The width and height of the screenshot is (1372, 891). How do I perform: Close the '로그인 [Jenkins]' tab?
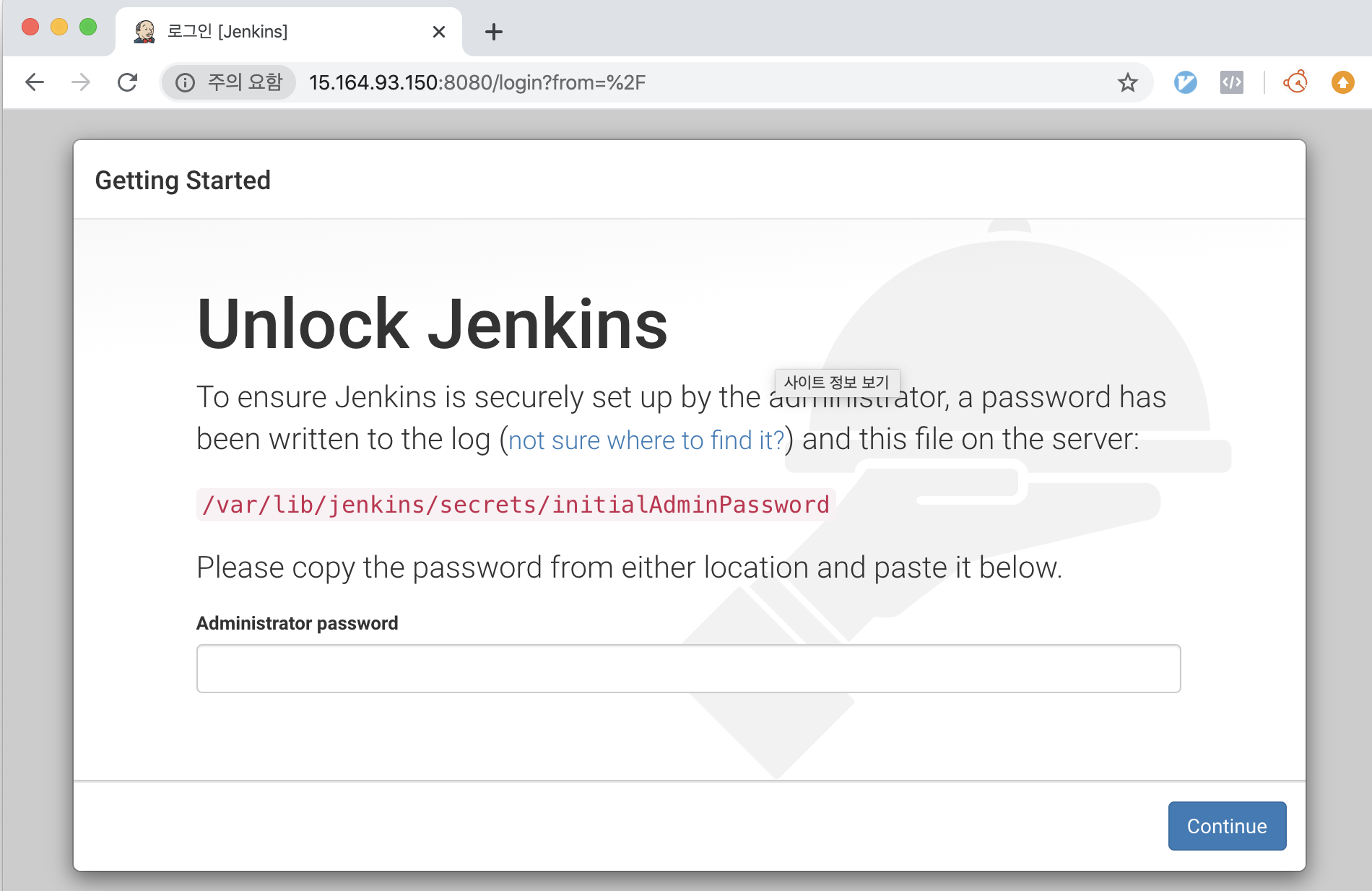coord(438,32)
